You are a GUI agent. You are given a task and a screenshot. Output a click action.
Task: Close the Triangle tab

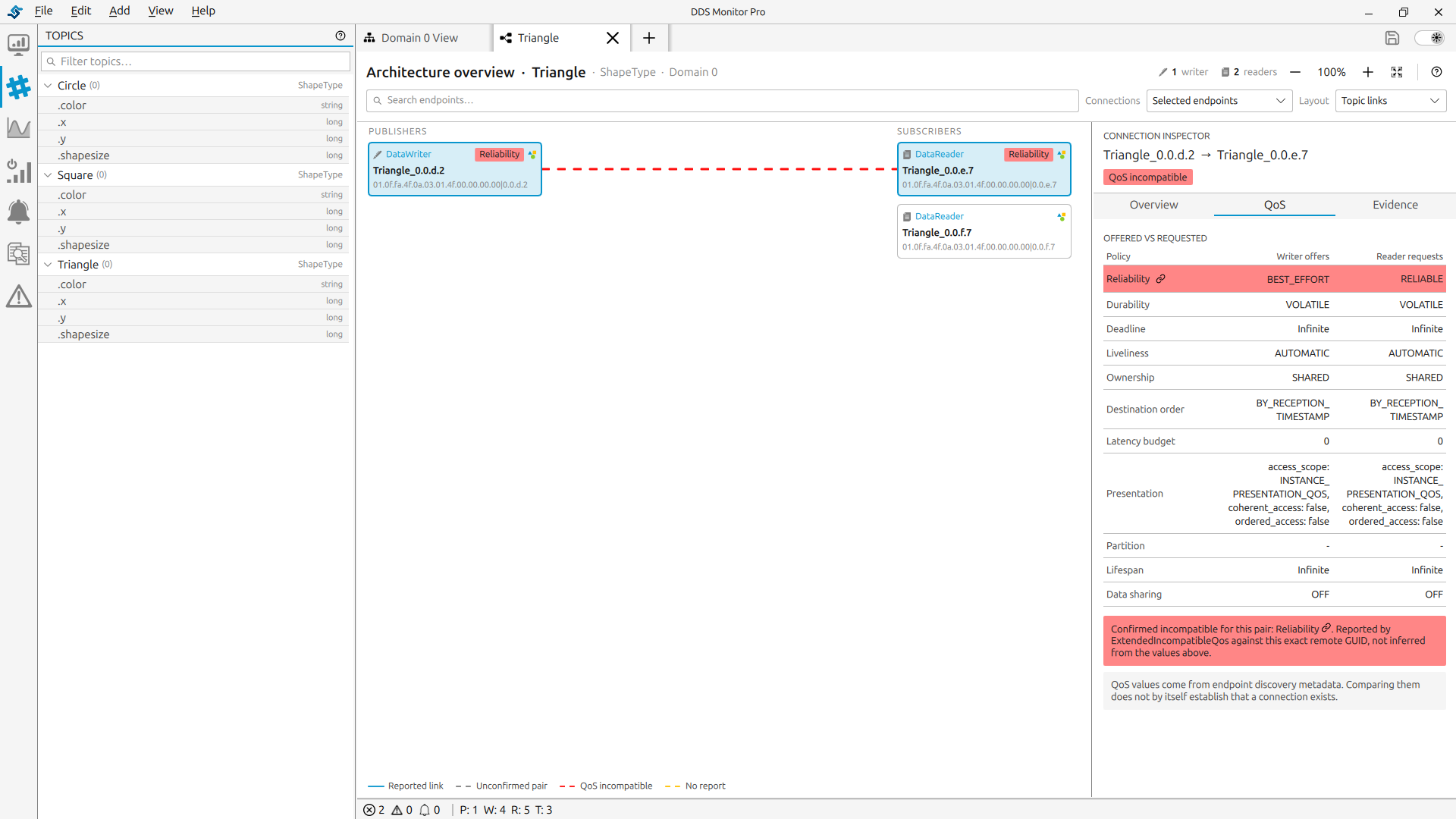tap(613, 38)
